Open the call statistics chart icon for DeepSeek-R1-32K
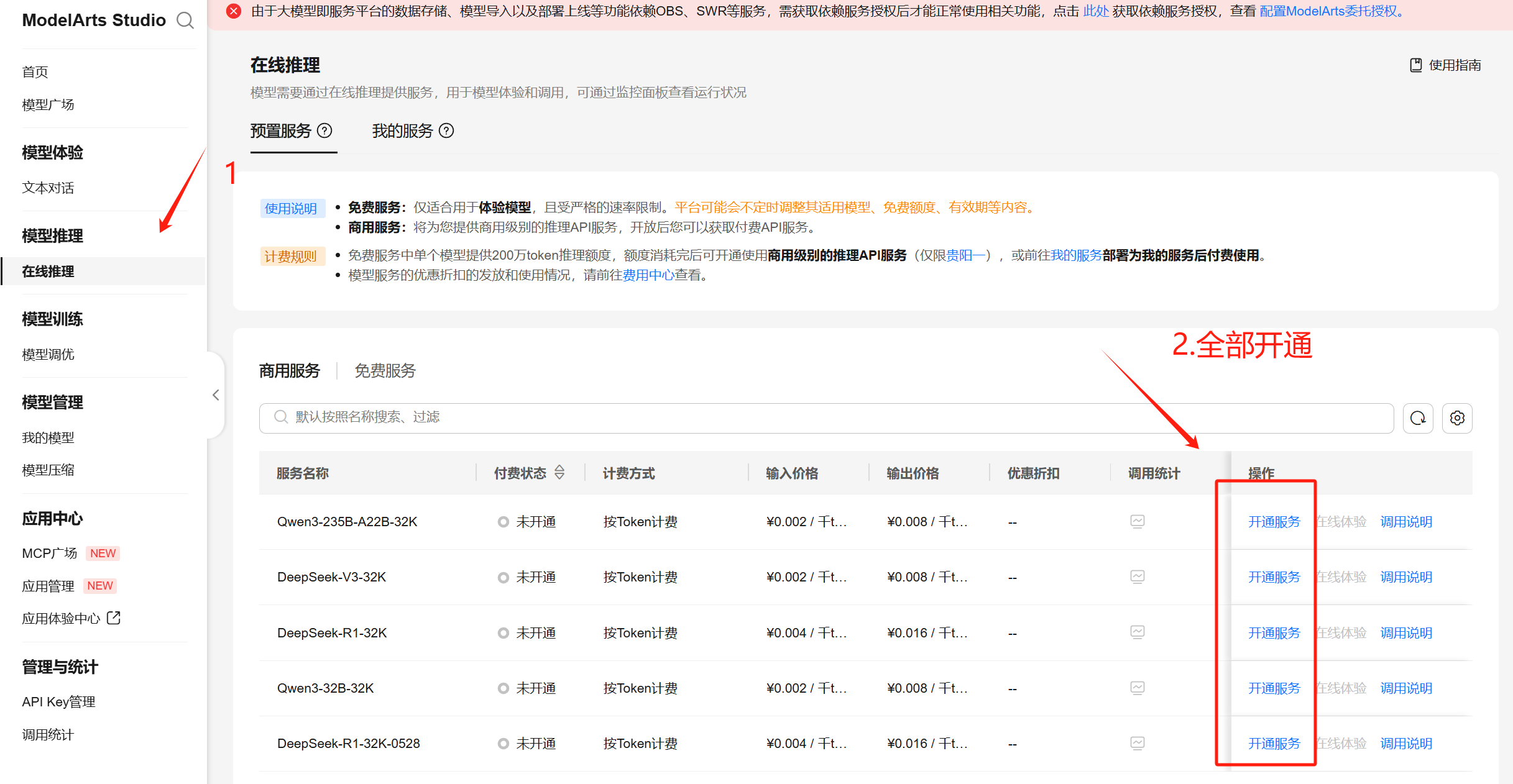1513x784 pixels. click(1137, 632)
